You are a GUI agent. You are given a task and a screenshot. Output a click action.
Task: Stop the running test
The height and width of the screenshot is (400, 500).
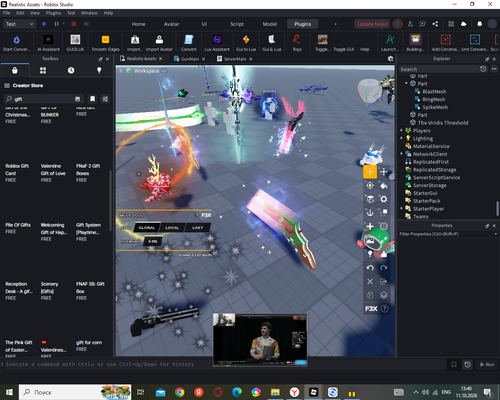click(74, 24)
